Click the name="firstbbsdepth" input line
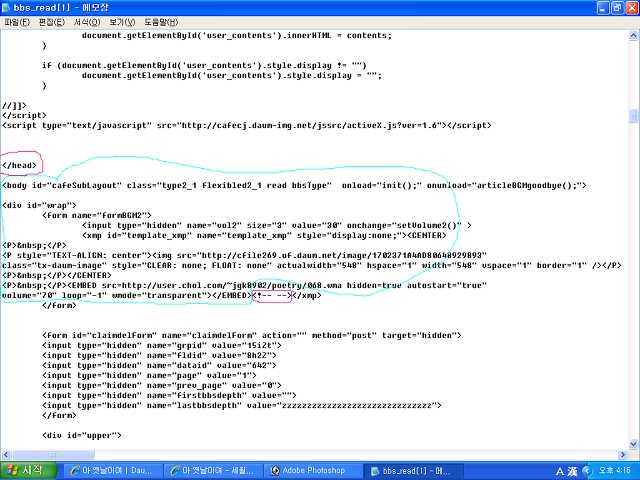 click(x=169, y=395)
